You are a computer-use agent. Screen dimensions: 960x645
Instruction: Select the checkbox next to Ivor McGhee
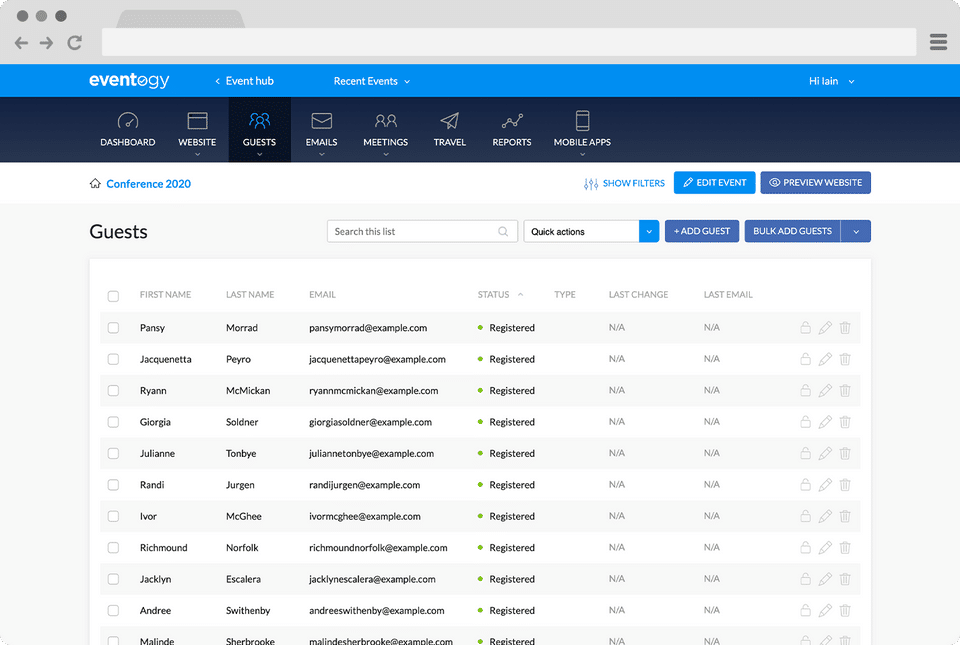[x=113, y=516]
